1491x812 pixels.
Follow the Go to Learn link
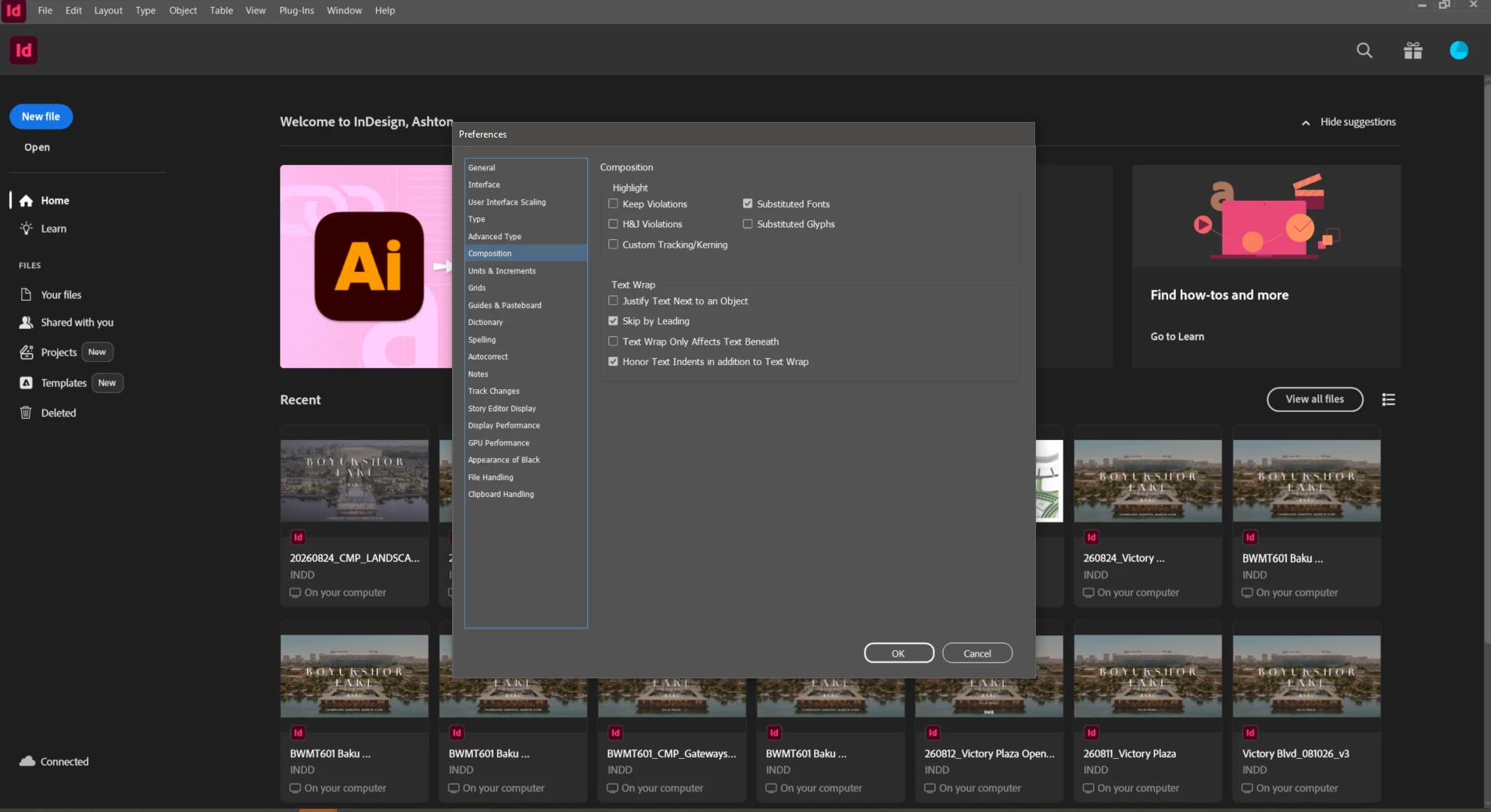(x=1177, y=337)
